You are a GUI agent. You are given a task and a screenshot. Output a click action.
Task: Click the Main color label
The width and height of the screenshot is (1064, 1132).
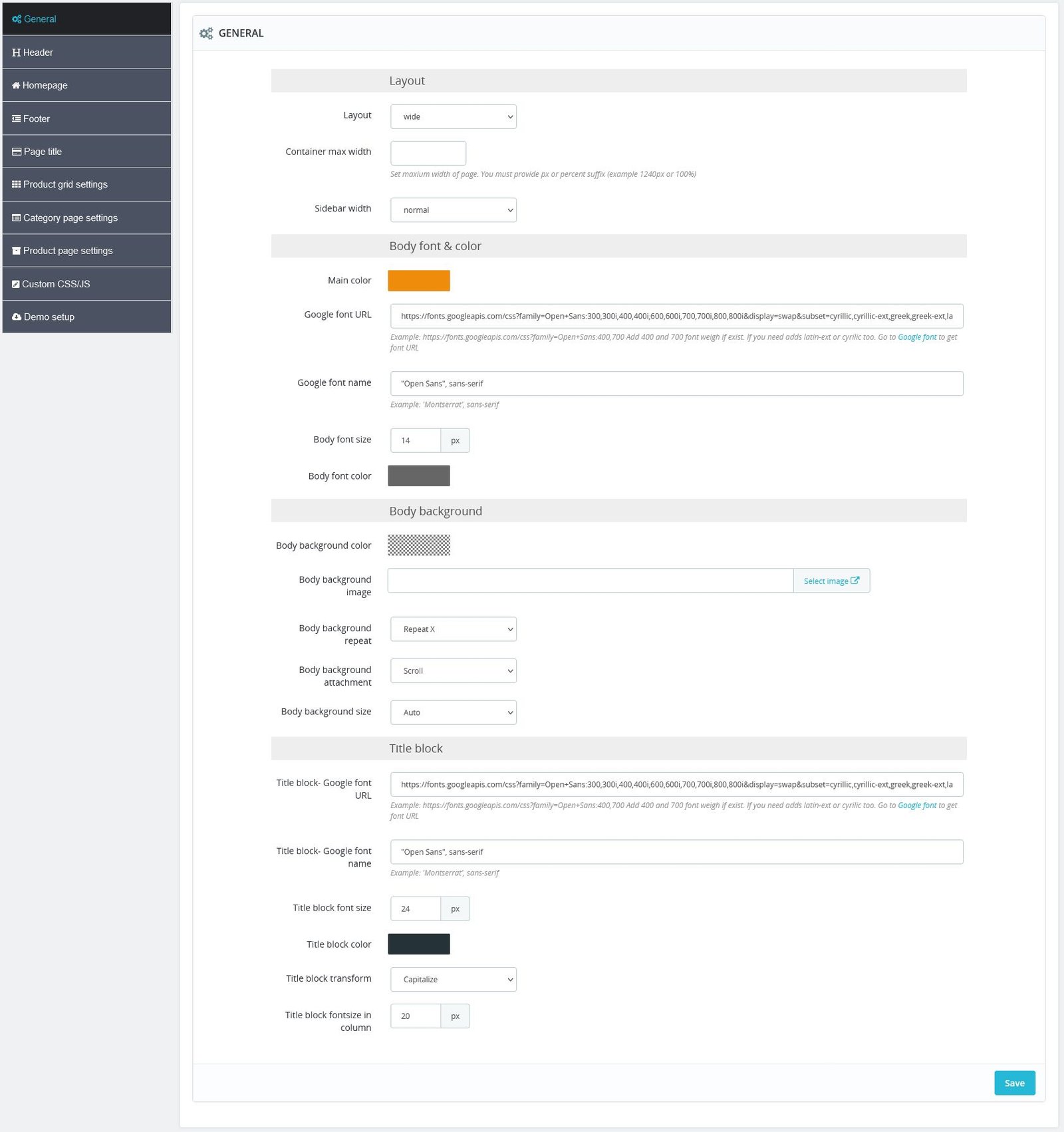(350, 281)
